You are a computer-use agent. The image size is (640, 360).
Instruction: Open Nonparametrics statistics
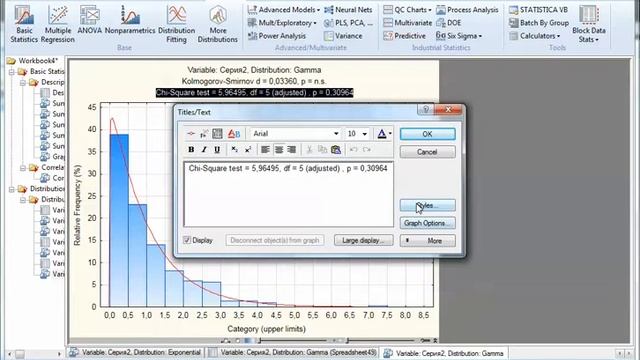click(130, 20)
